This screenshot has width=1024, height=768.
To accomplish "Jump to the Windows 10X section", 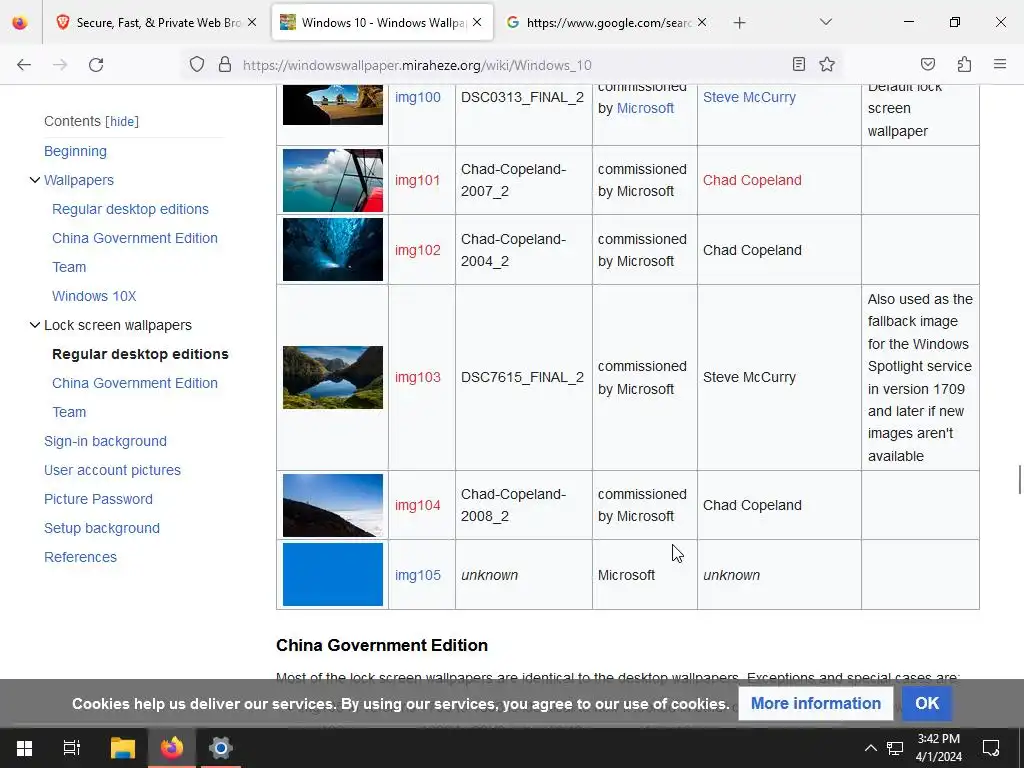I will pyautogui.click(x=94, y=296).
